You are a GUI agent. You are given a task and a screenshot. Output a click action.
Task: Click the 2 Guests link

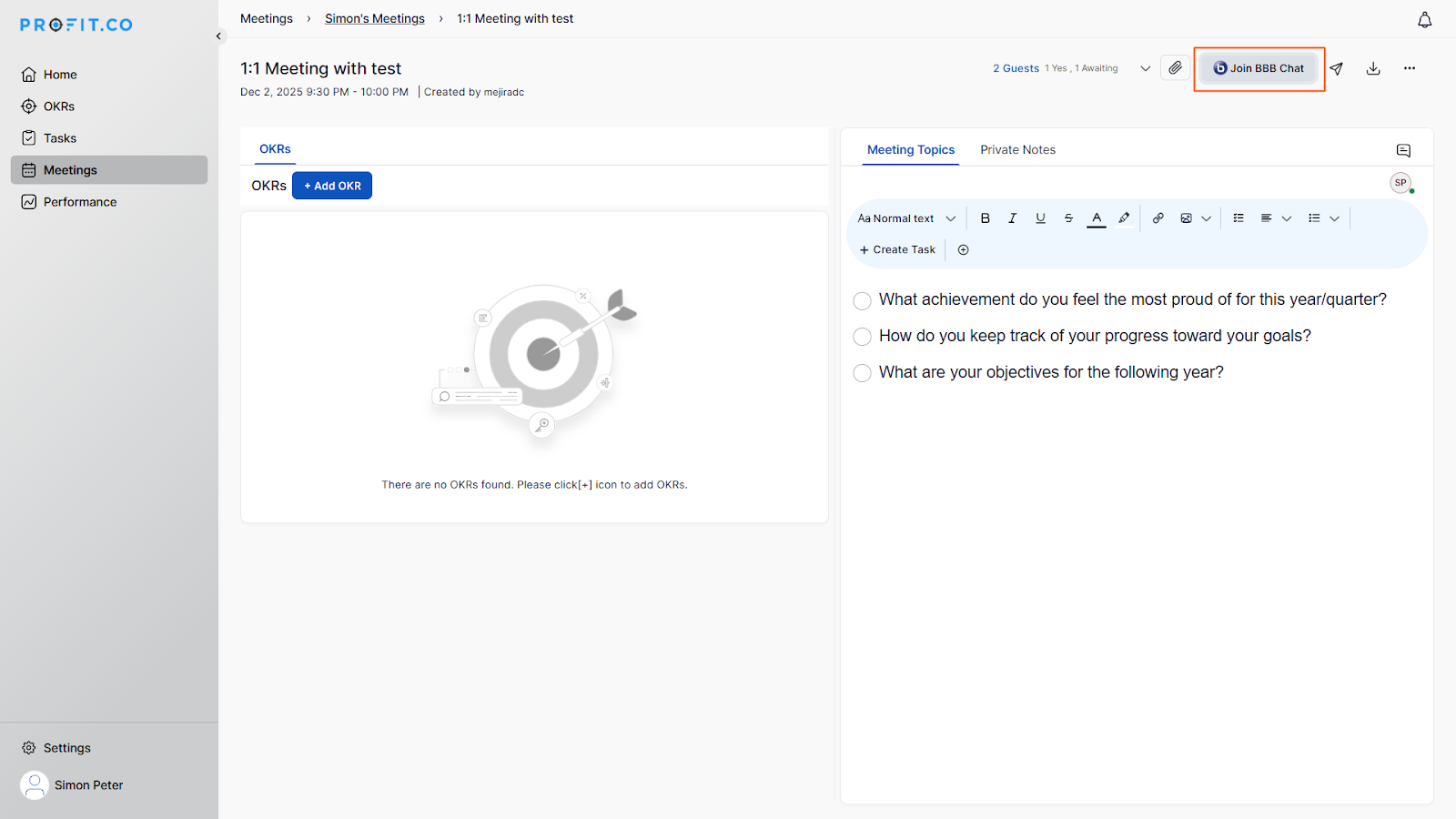point(1016,68)
